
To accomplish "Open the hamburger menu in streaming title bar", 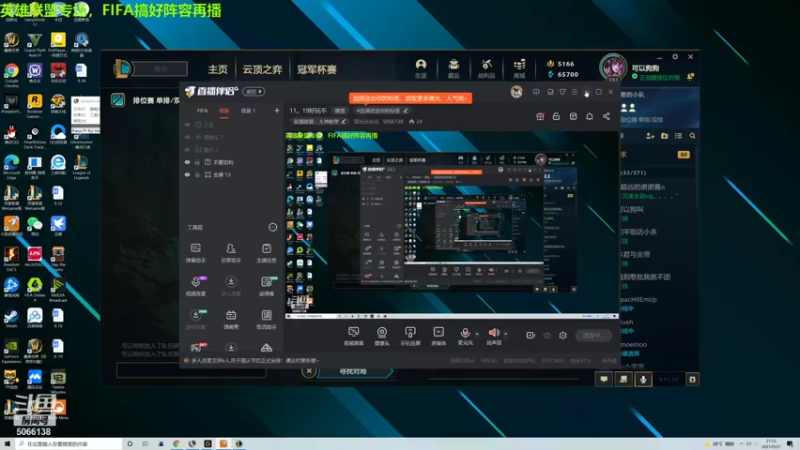I will 574,92.
